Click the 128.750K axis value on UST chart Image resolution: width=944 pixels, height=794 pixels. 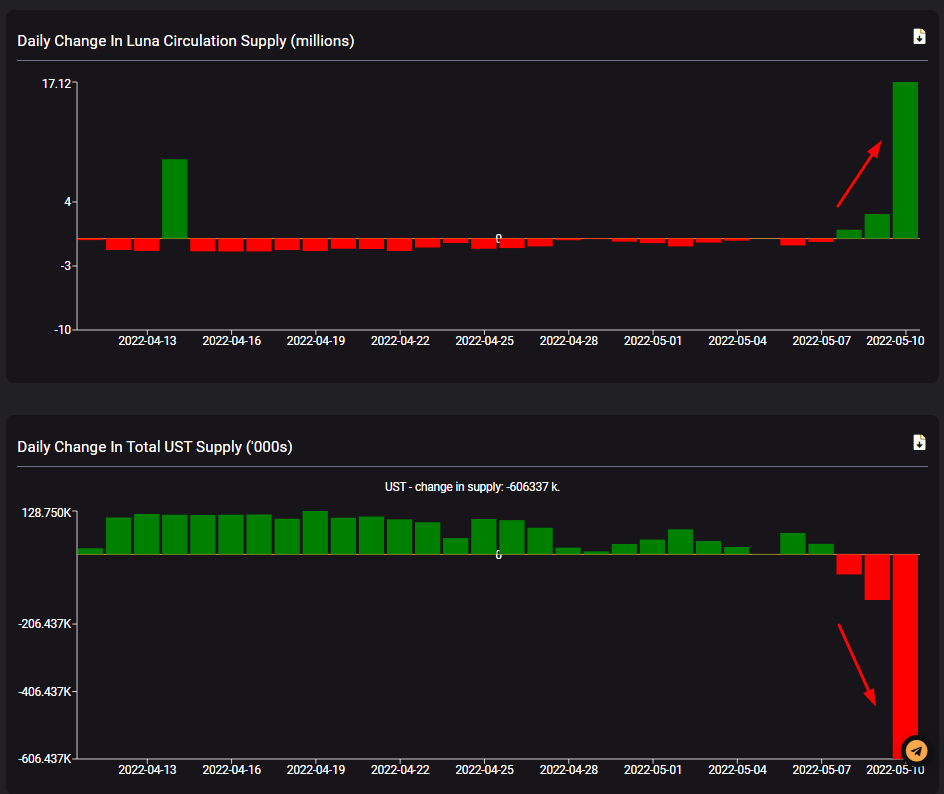pyautogui.click(x=46, y=512)
